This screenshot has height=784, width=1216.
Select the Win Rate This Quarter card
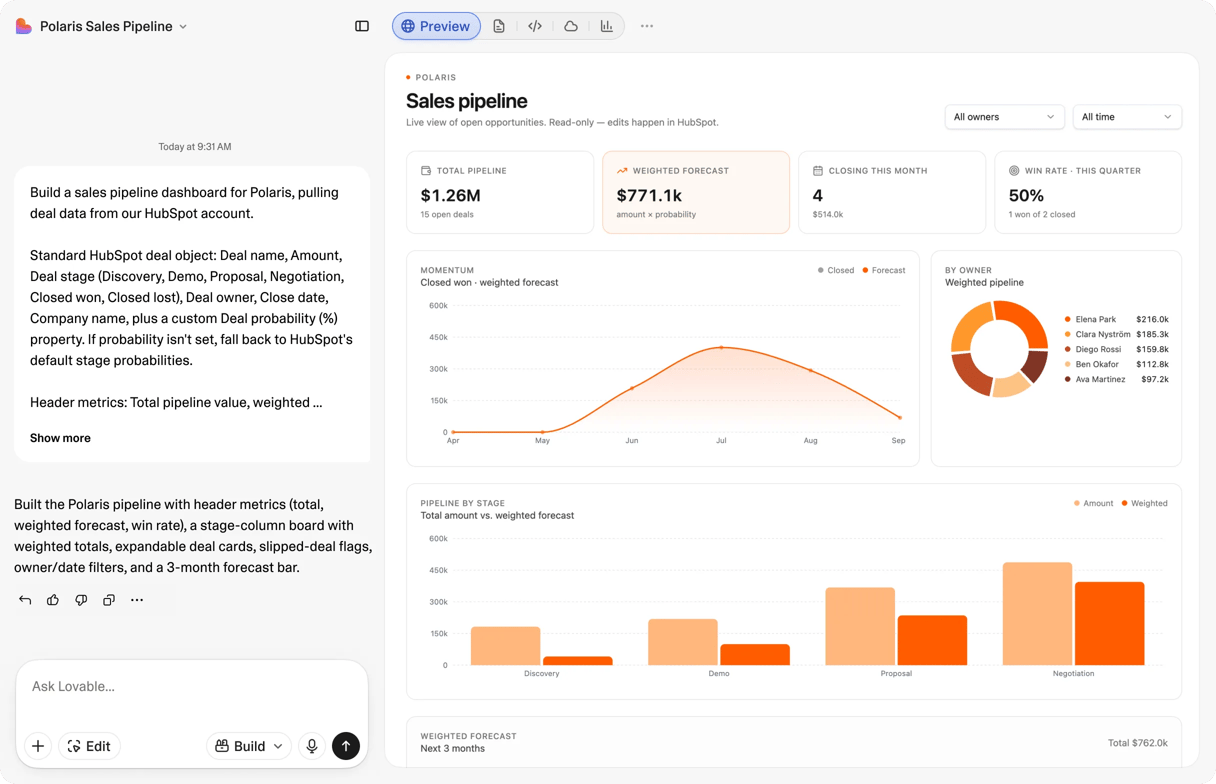[1088, 192]
